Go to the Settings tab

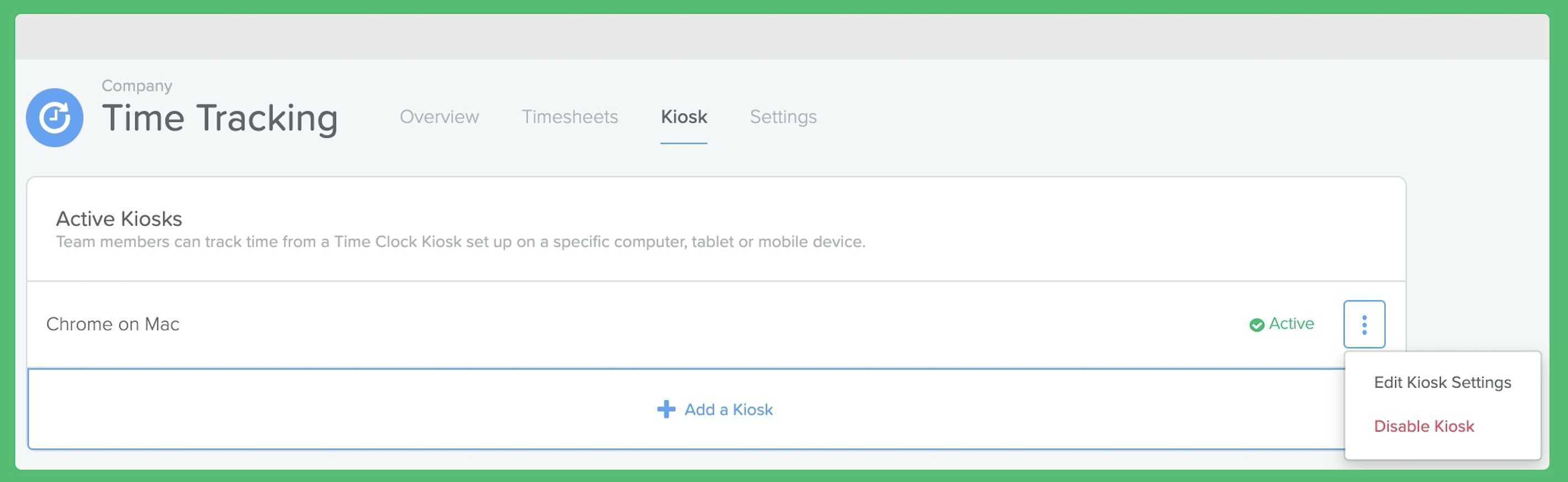783,117
